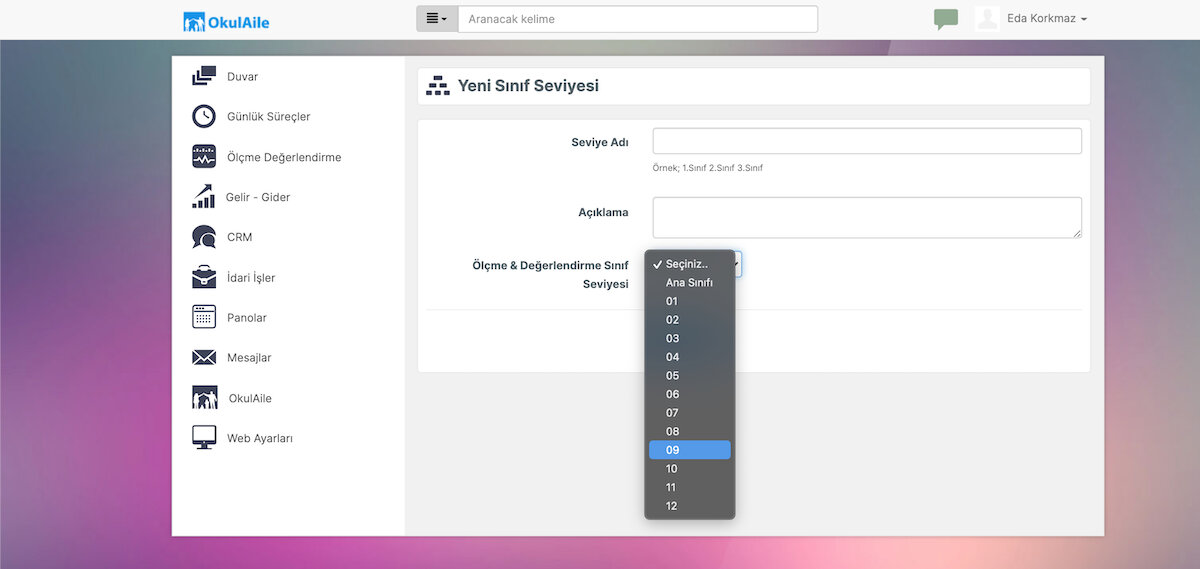Open Duvar from the sidebar
The width and height of the screenshot is (1200, 569).
(242, 77)
